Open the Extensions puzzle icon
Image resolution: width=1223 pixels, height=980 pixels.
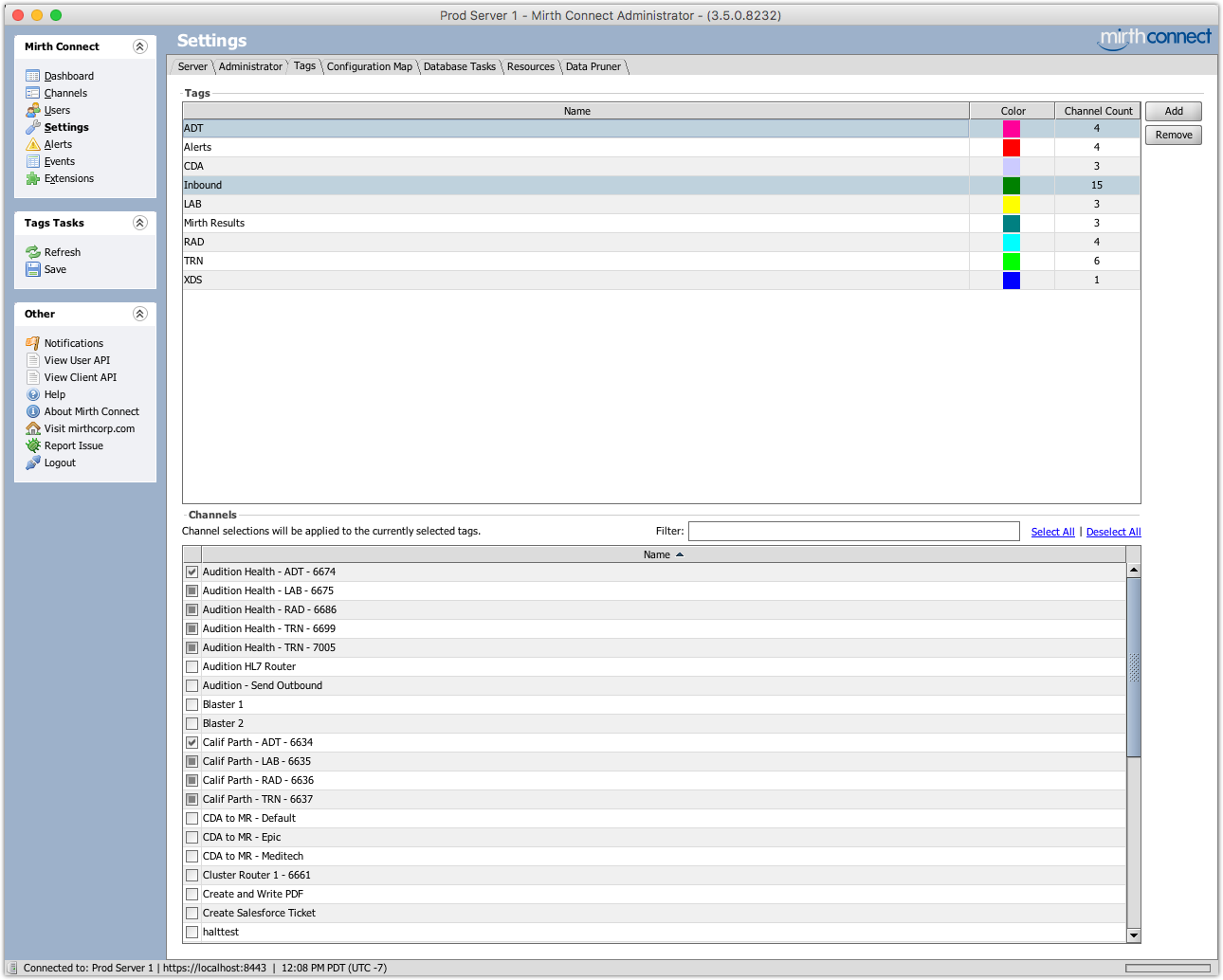33,178
